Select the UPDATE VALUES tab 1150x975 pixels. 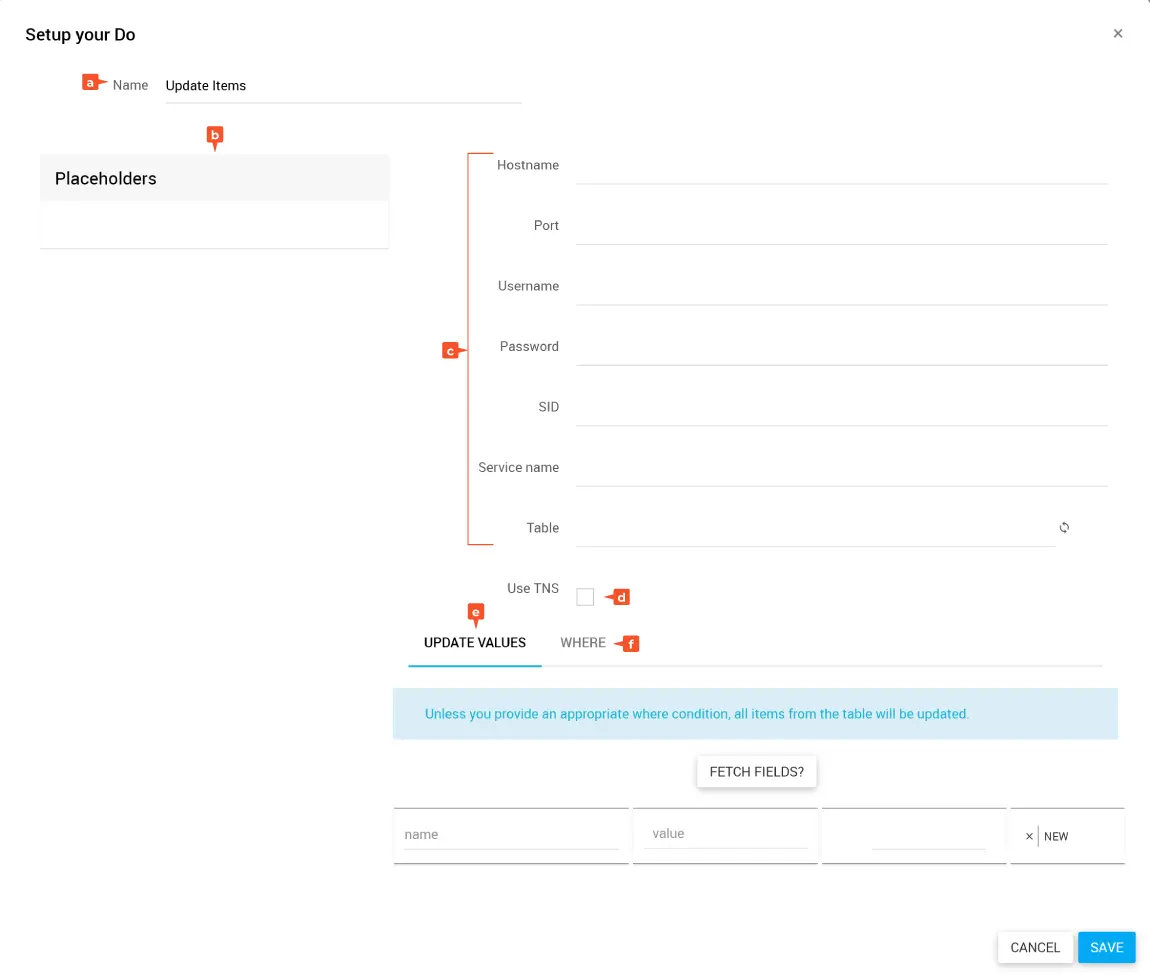[475, 643]
